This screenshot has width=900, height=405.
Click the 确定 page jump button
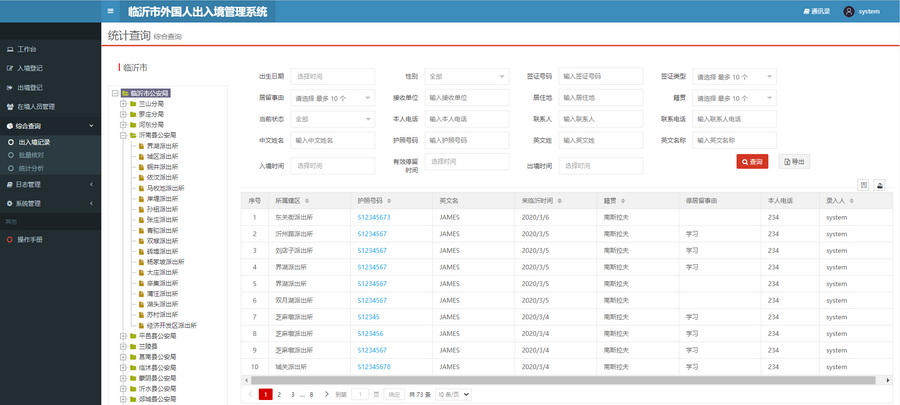(394, 394)
